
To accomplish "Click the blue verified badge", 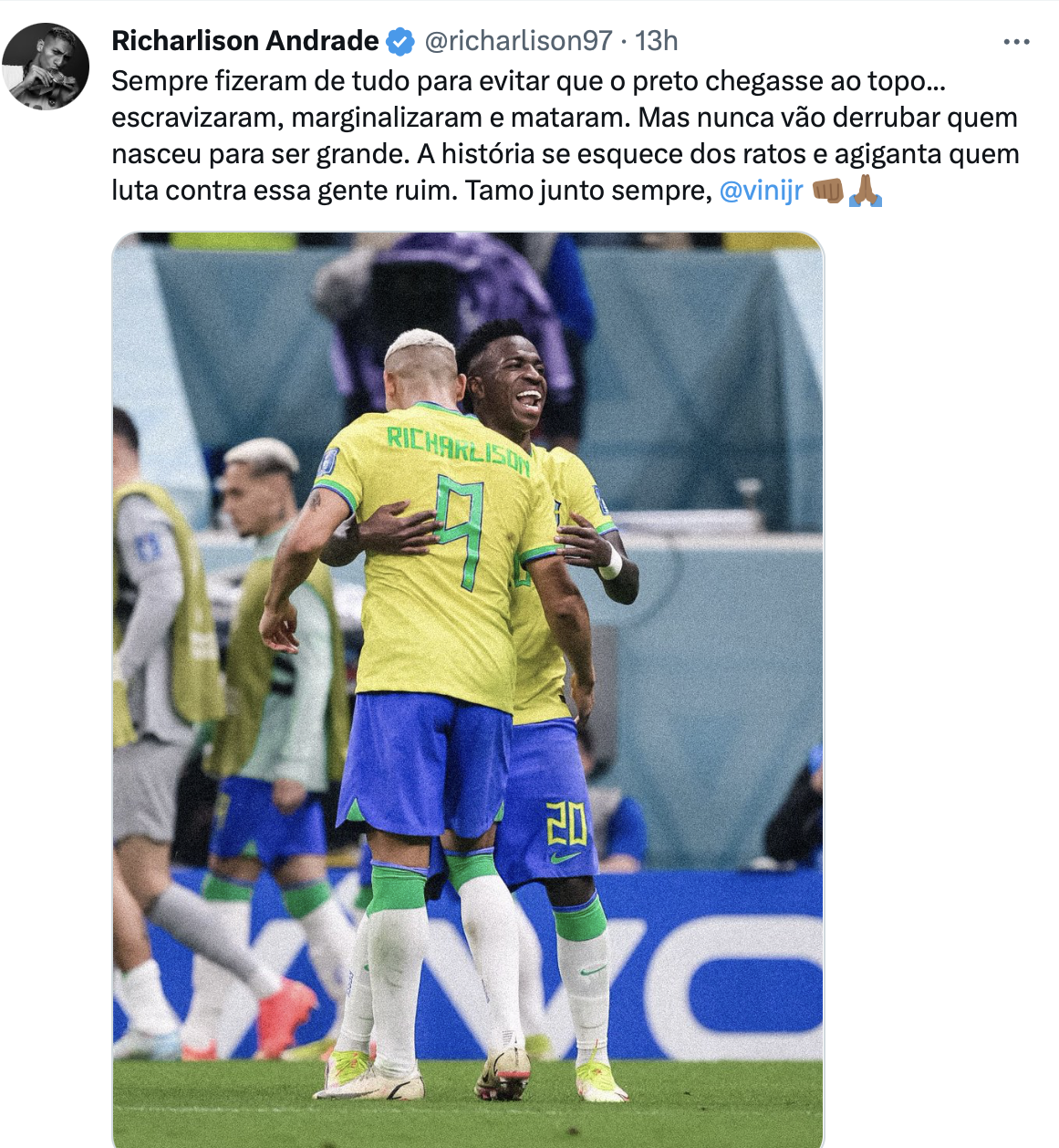I will (x=400, y=41).
